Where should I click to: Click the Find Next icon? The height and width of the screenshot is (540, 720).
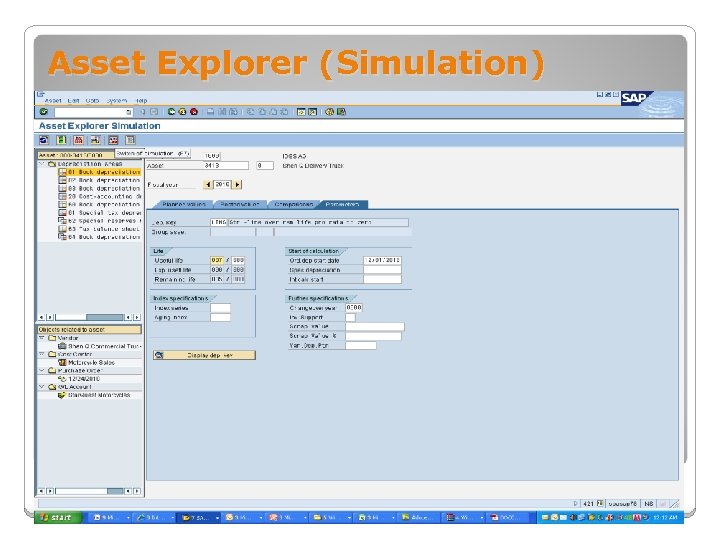pos(233,112)
